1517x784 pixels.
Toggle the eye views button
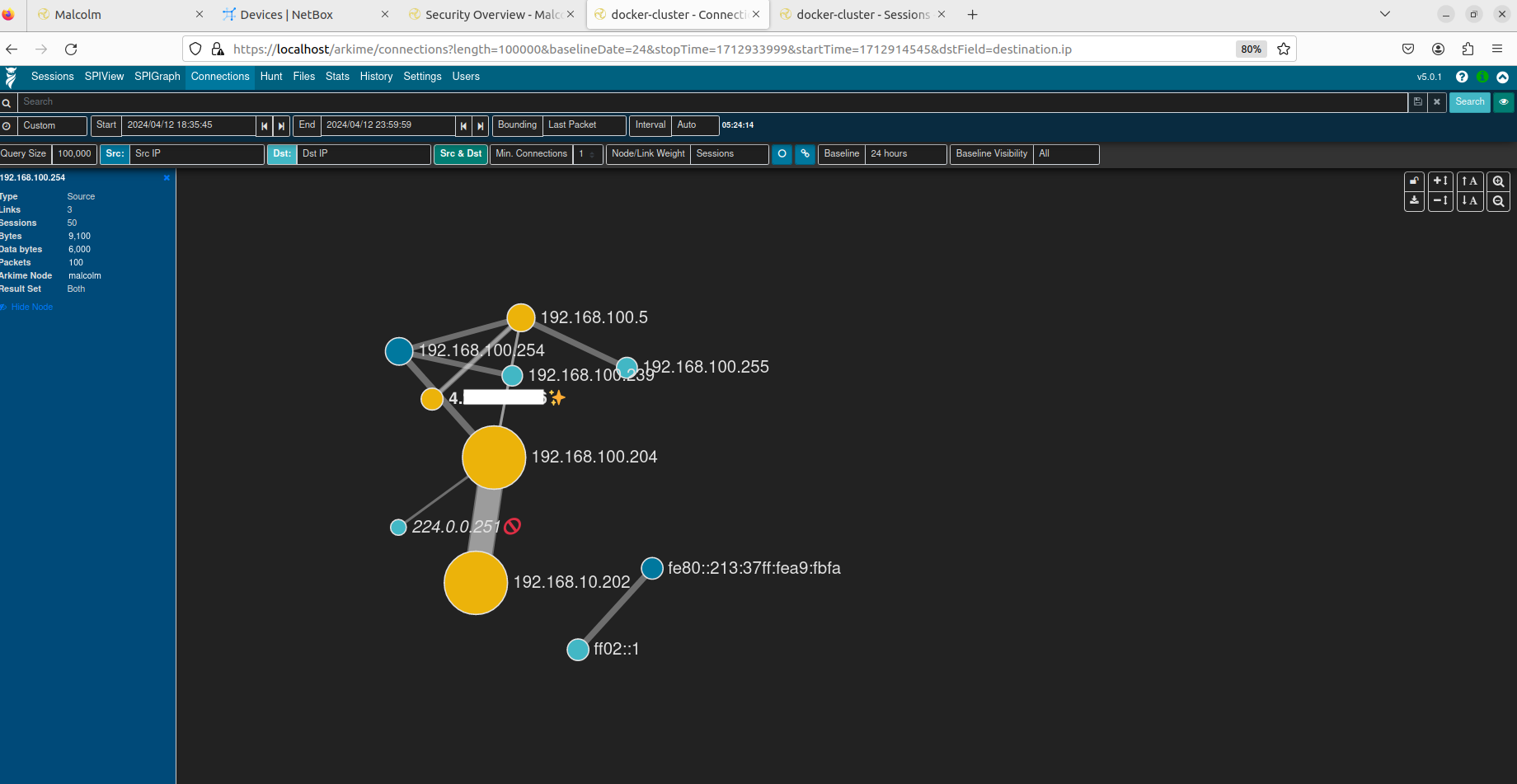click(1503, 102)
